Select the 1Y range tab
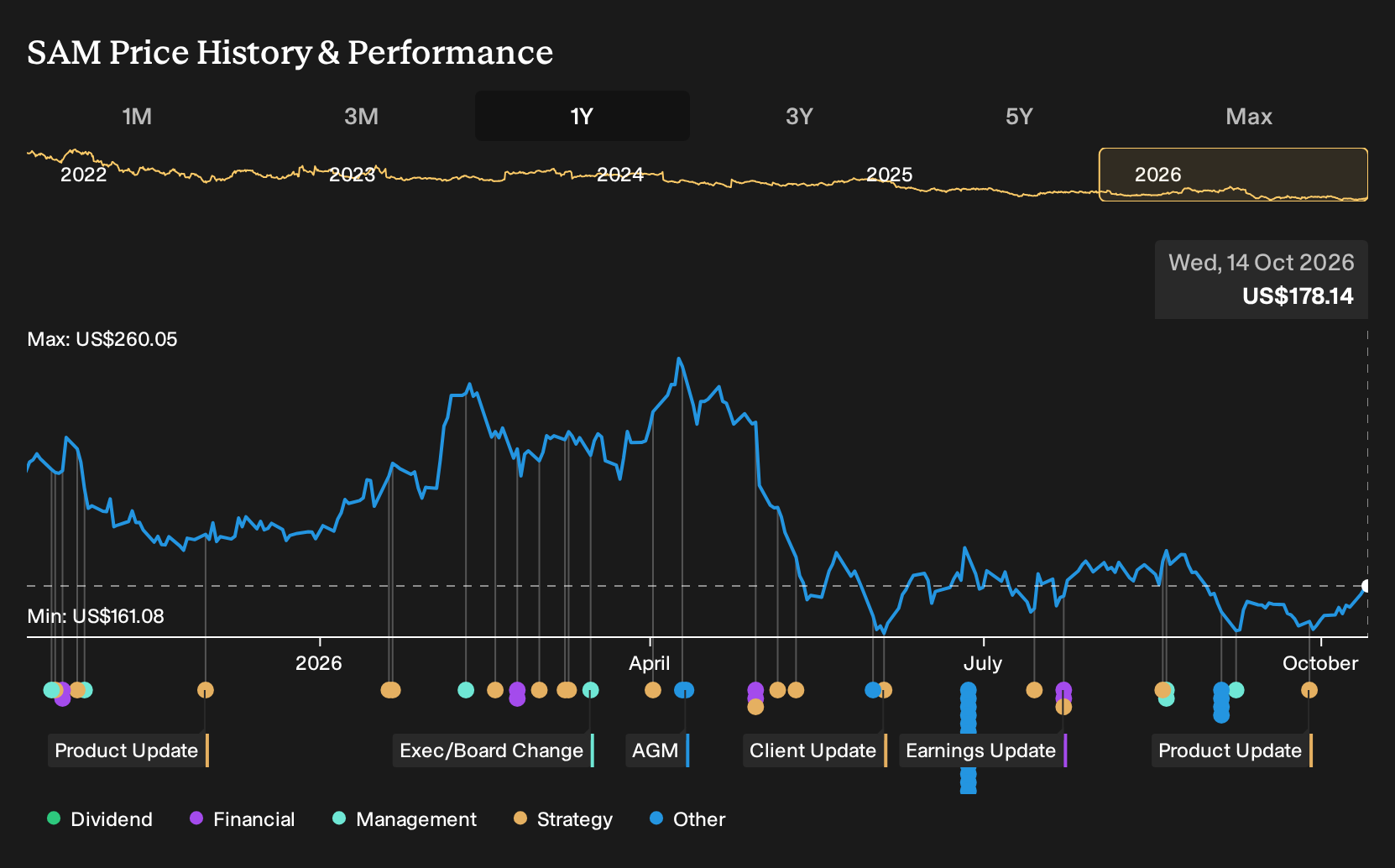 [583, 117]
